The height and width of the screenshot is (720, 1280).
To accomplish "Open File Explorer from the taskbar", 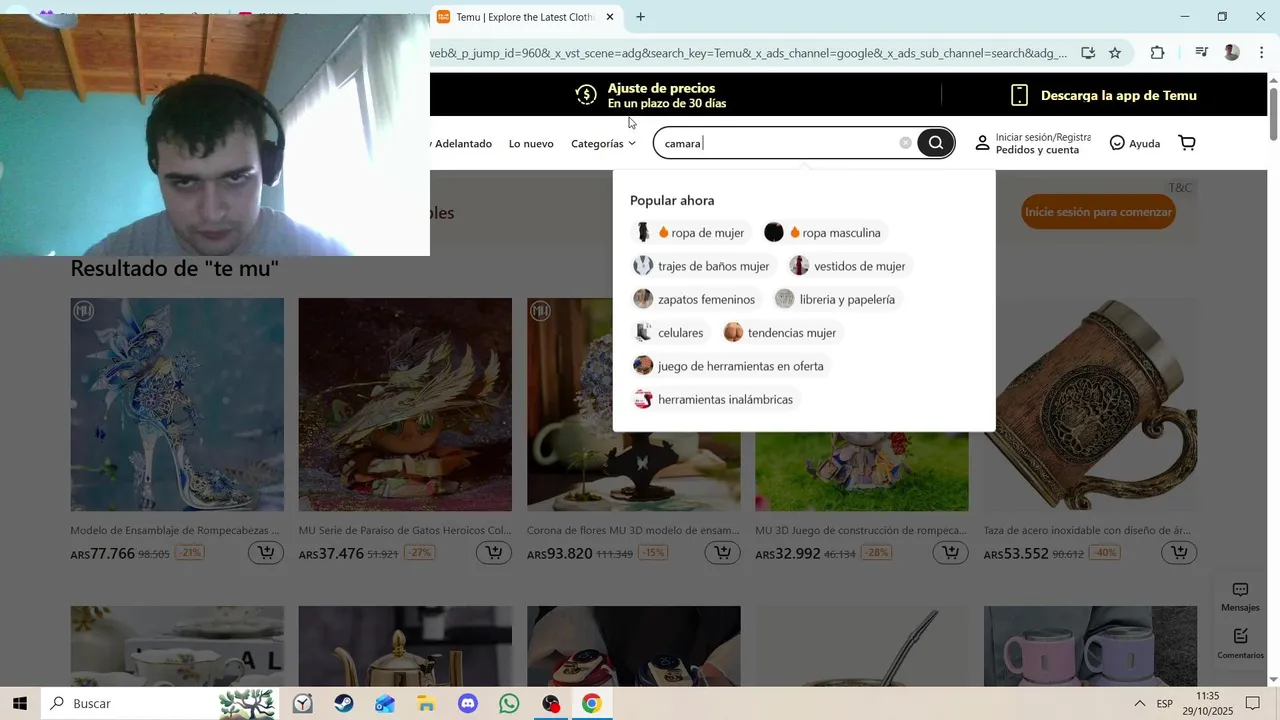I will point(427,703).
